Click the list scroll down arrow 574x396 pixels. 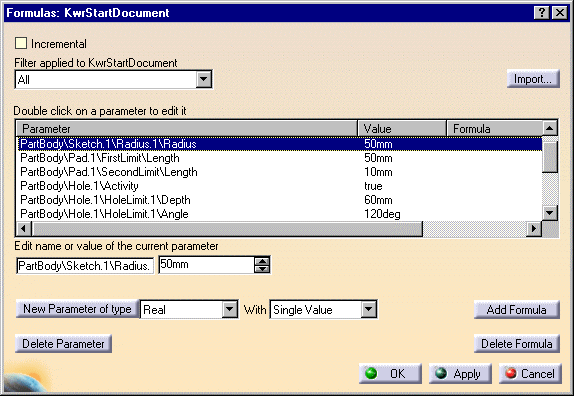550,213
